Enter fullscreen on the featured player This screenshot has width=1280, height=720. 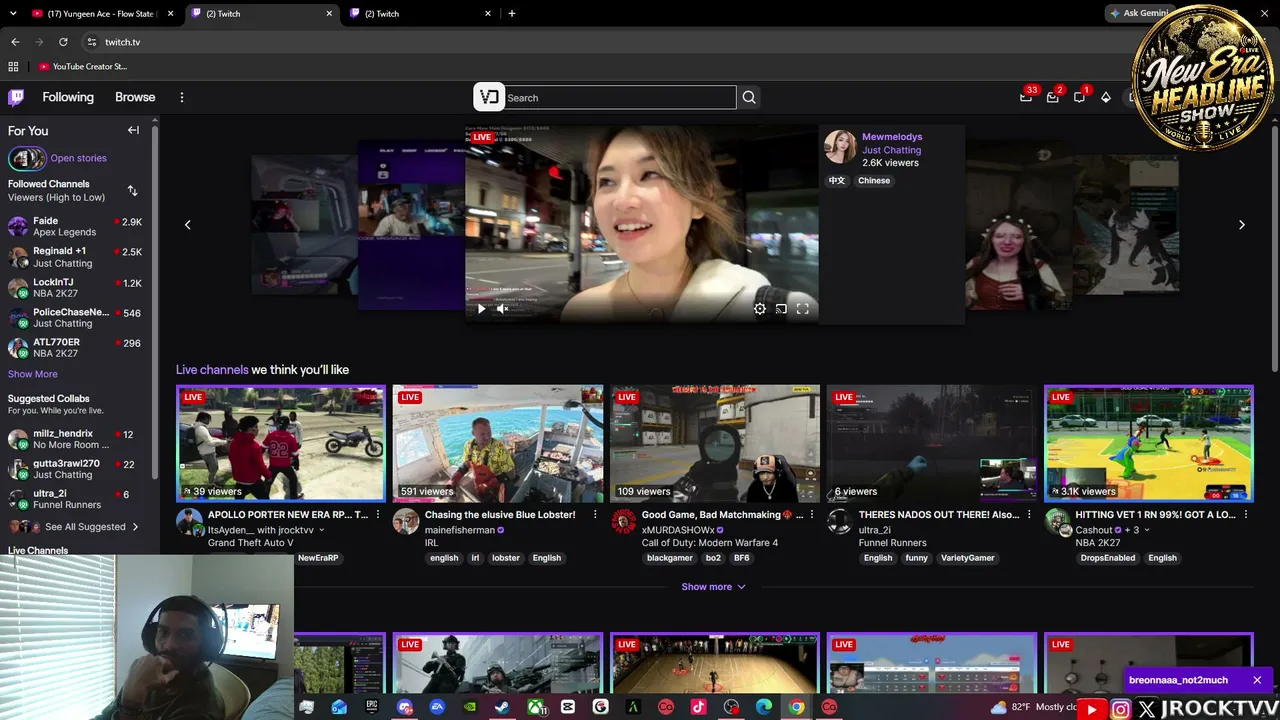802,309
